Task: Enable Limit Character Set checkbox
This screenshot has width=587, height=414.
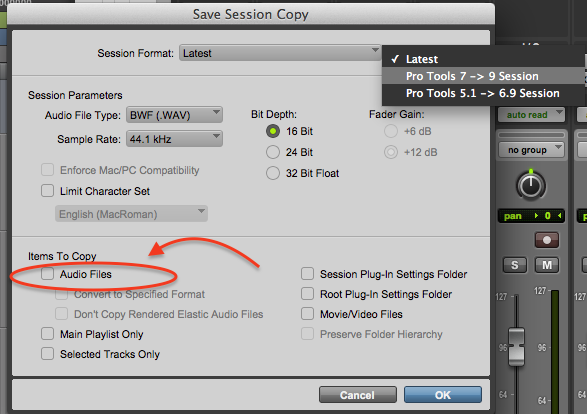Action: [48, 191]
